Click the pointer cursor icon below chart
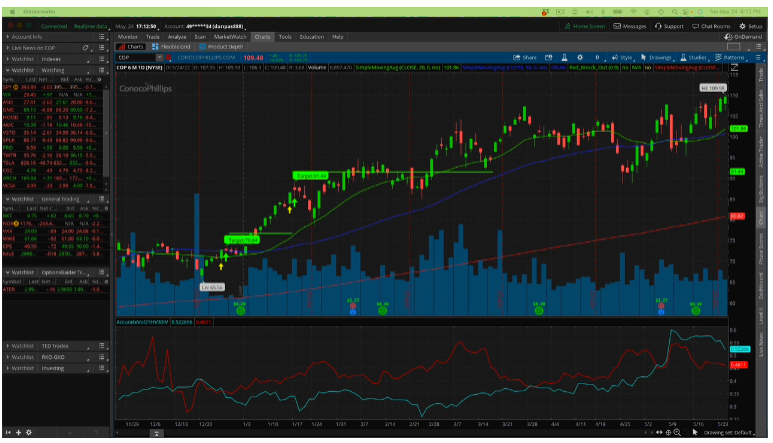The image size is (773, 443). pos(695,432)
